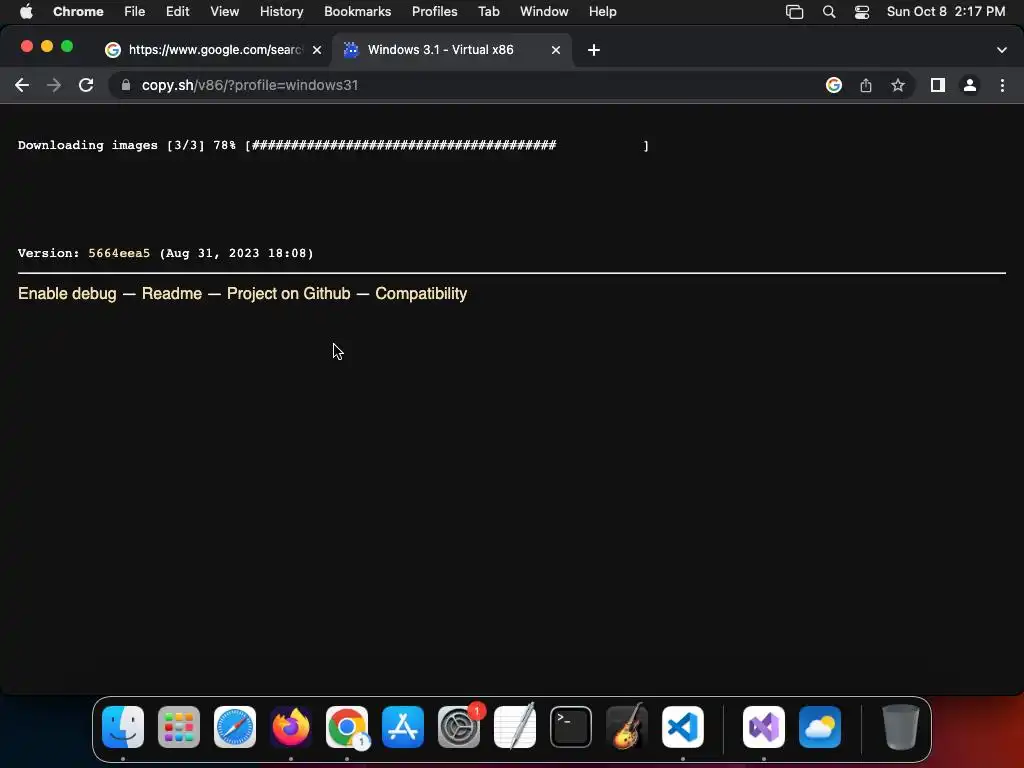Click the lock icon in the address bar
Screen dimensions: 1024x768
point(125,85)
